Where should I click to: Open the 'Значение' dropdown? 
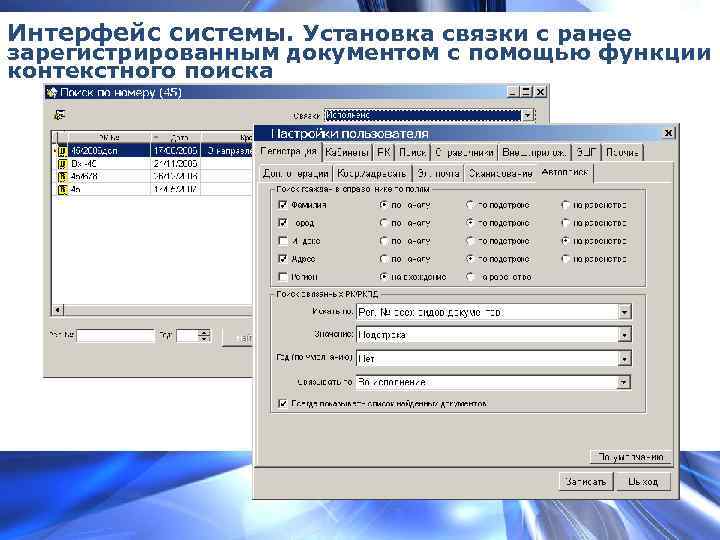click(x=624, y=335)
